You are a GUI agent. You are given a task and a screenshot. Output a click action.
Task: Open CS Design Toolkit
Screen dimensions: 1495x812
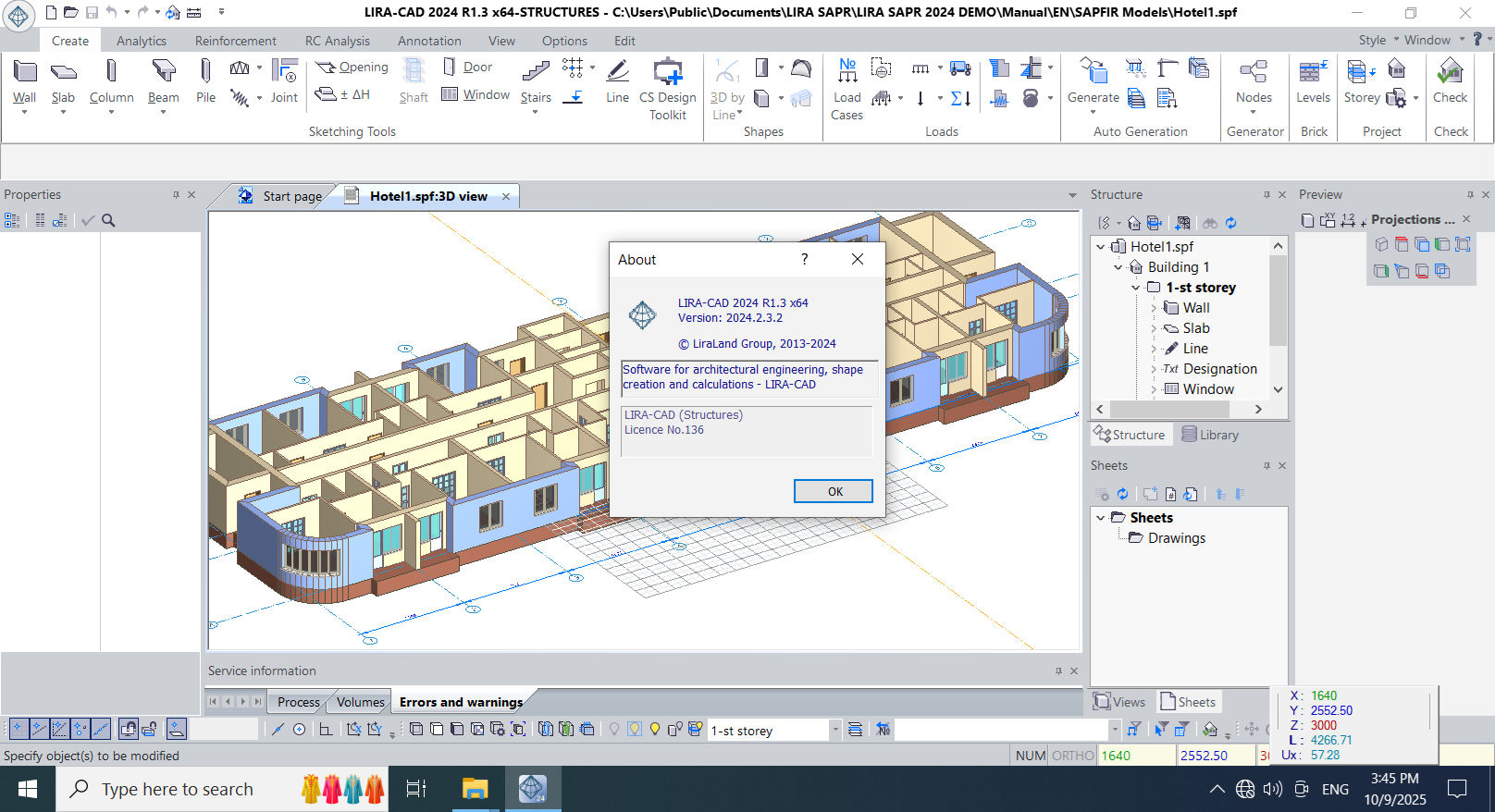(x=667, y=90)
